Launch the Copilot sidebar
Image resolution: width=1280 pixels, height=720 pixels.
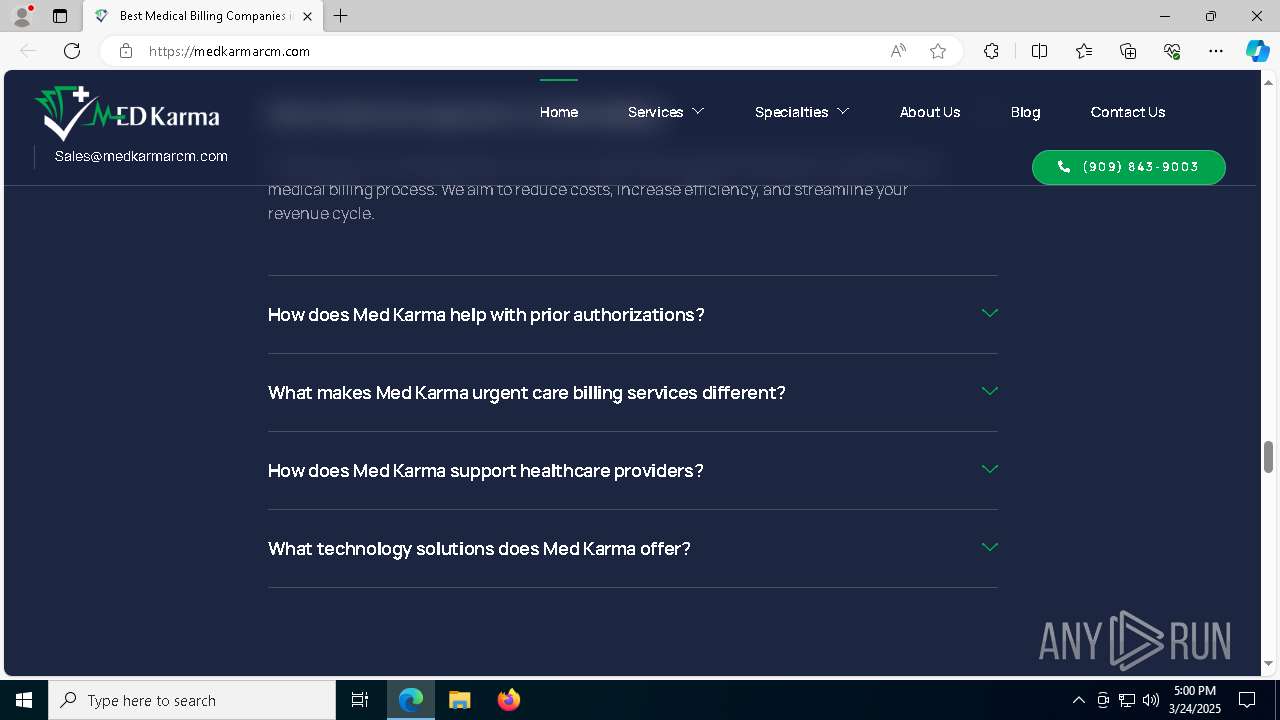coord(1257,51)
